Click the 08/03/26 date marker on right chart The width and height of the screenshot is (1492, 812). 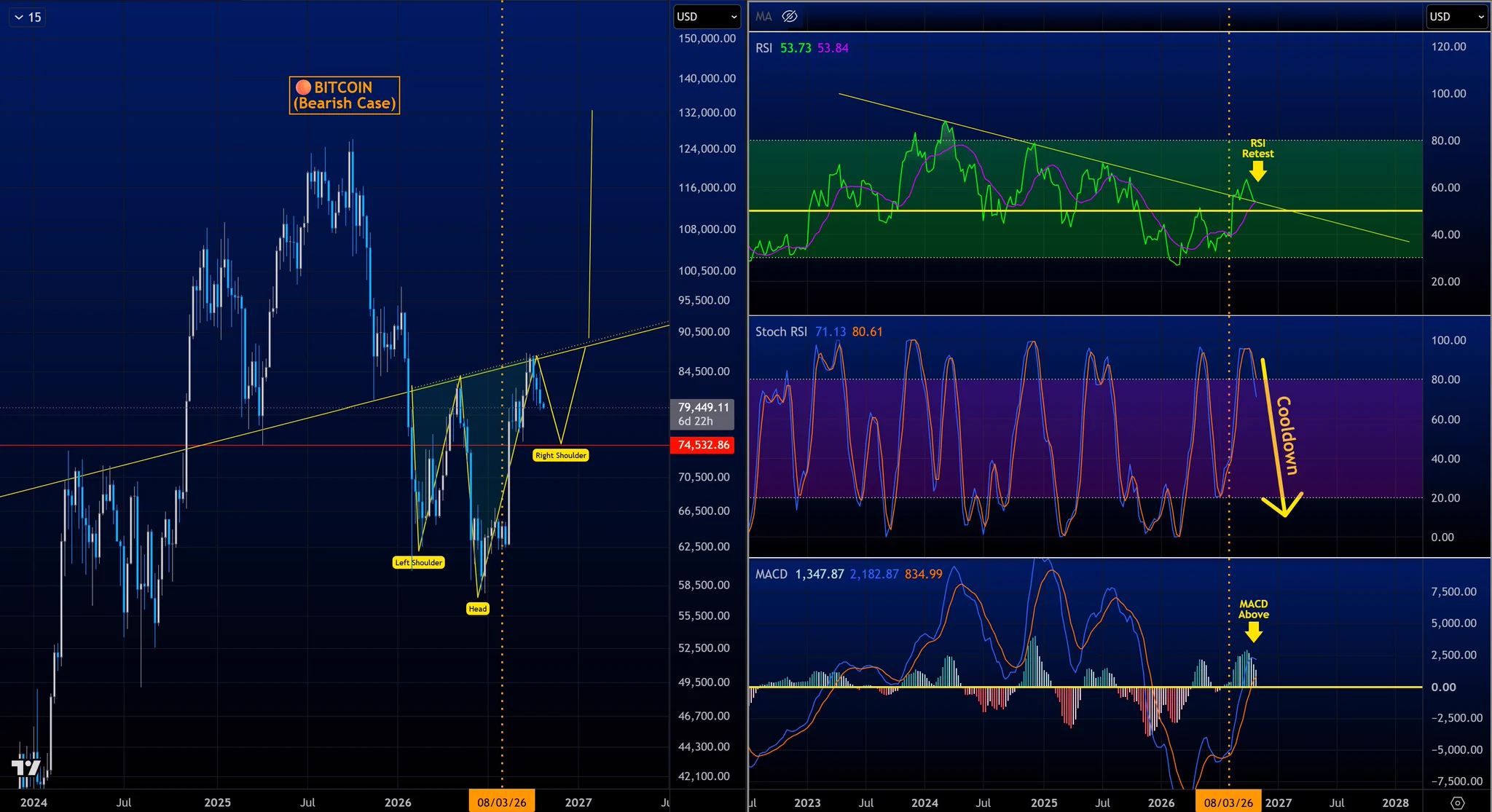pos(1228,802)
